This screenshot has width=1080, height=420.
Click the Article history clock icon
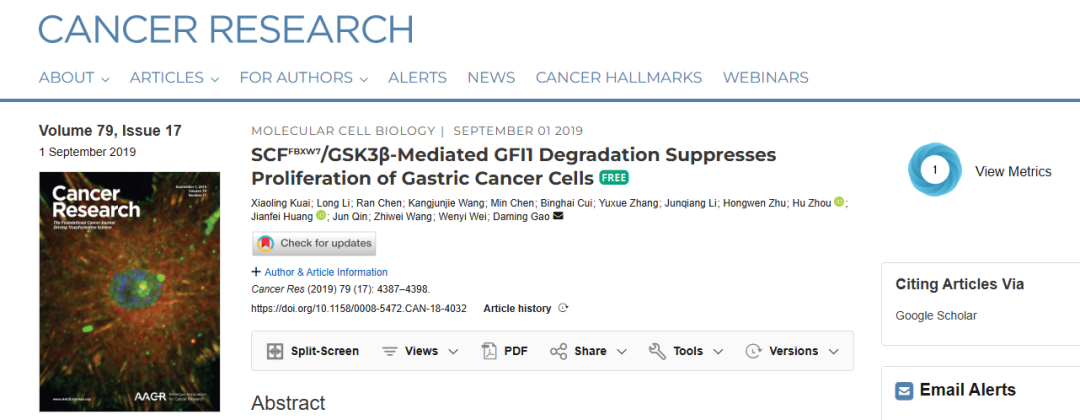563,308
